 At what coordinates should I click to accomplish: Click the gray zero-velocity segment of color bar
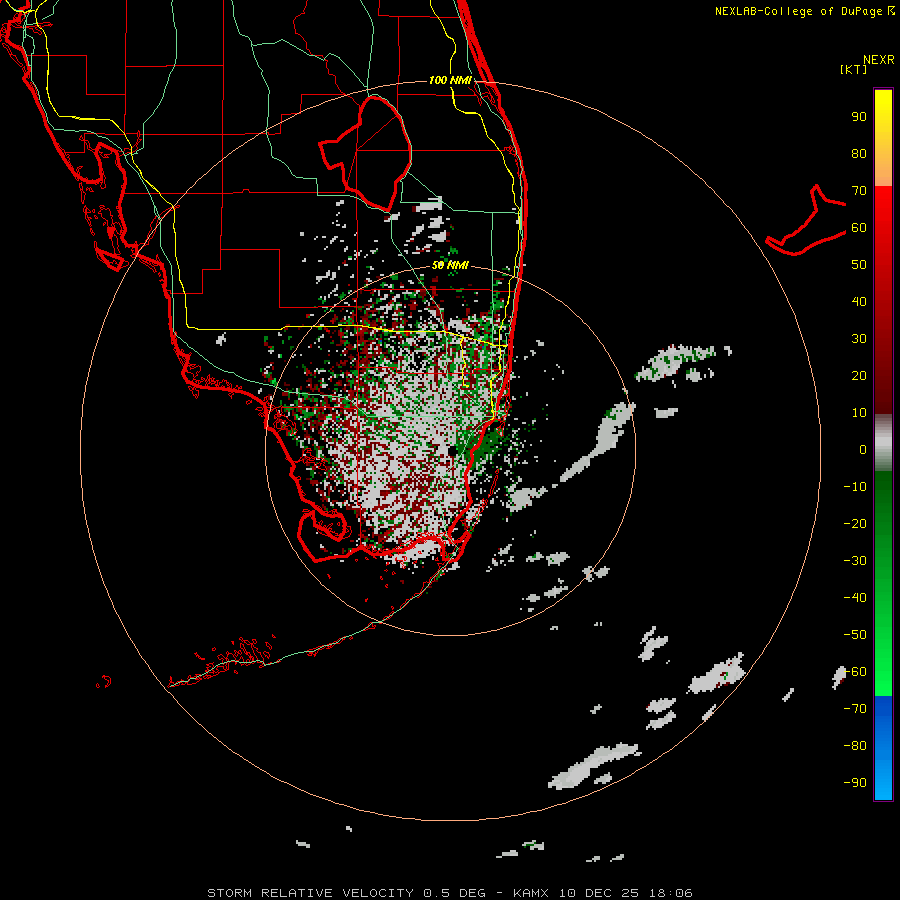[883, 443]
